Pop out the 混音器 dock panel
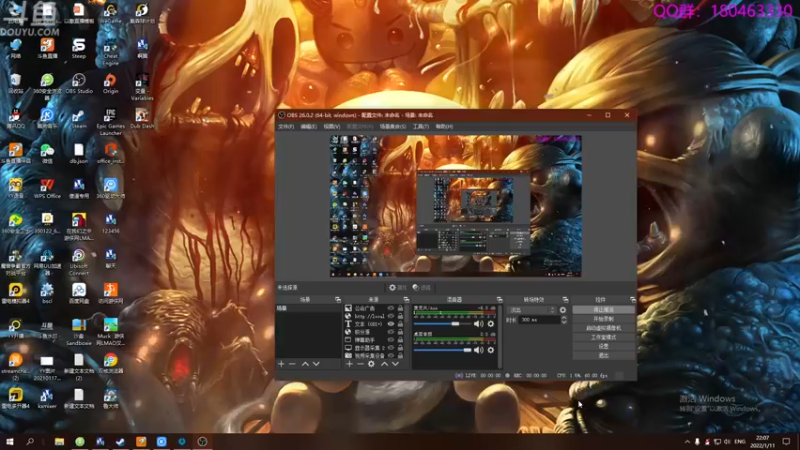Screen dimensions: 800x450 click(499, 299)
